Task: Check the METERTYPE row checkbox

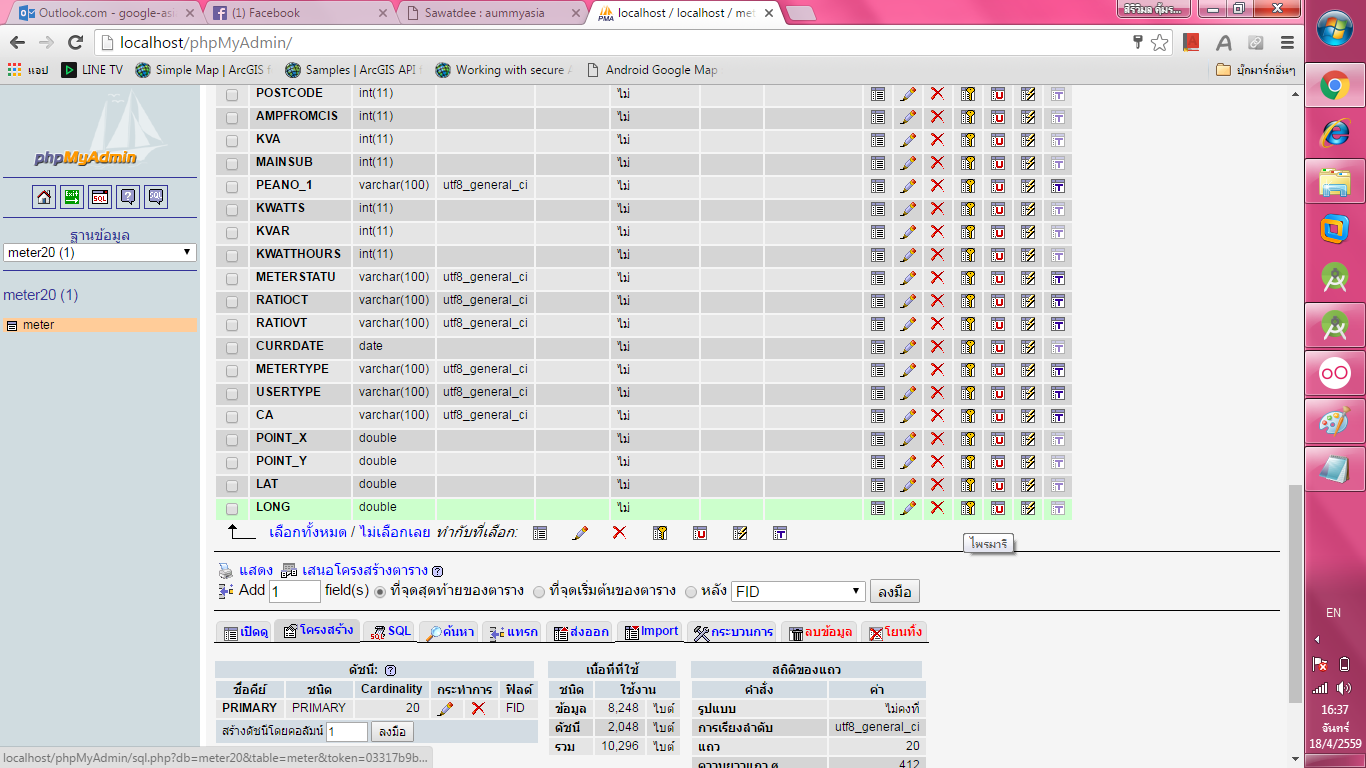Action: pyautogui.click(x=232, y=371)
